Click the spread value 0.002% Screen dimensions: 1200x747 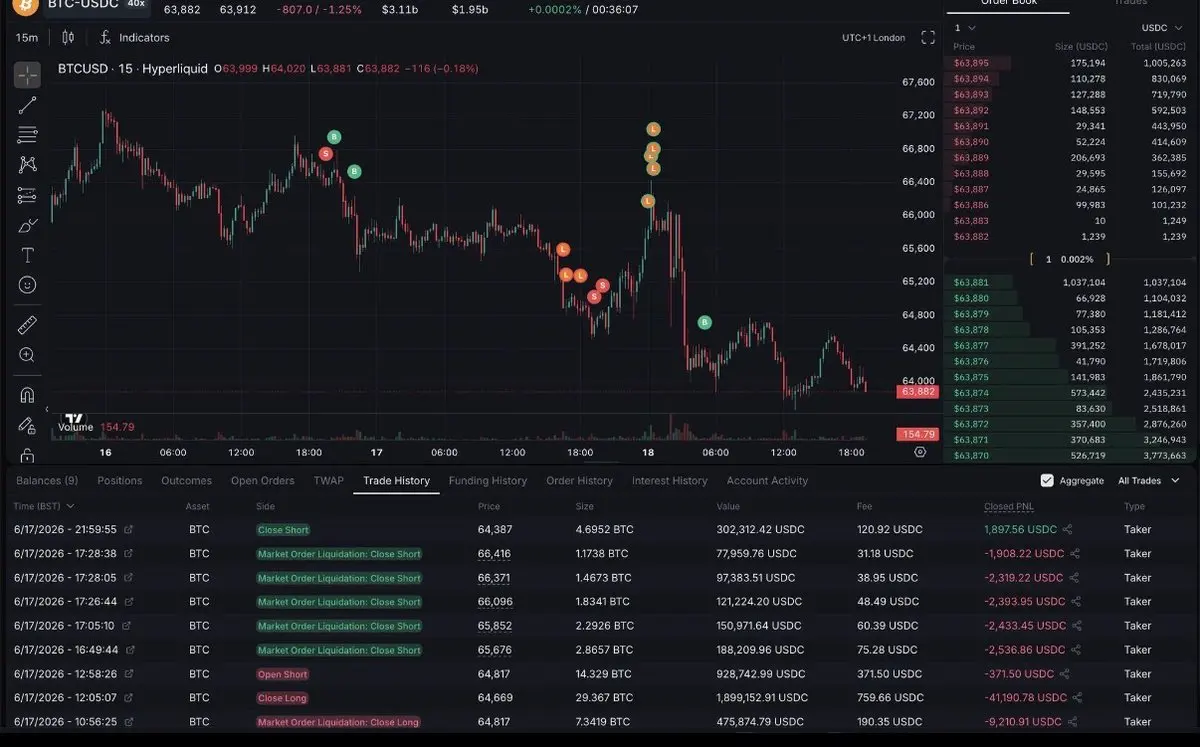[1079, 259]
